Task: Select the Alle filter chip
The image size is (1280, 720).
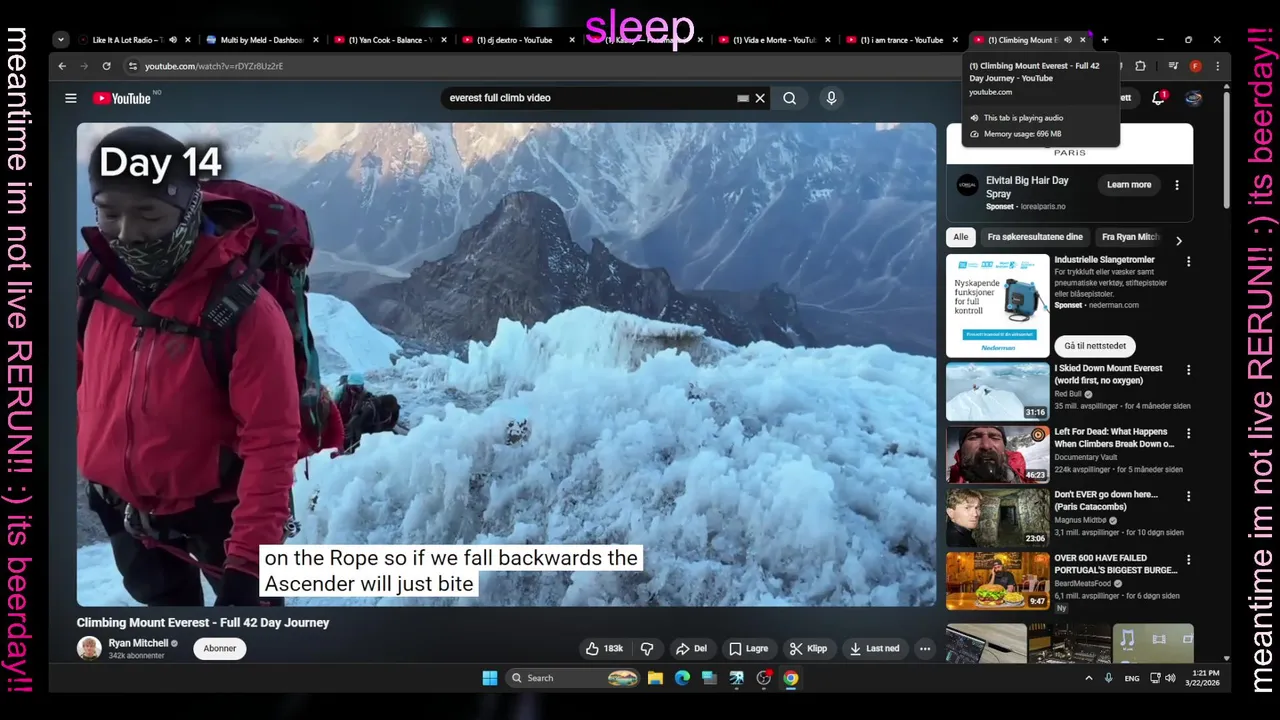Action: tap(961, 237)
